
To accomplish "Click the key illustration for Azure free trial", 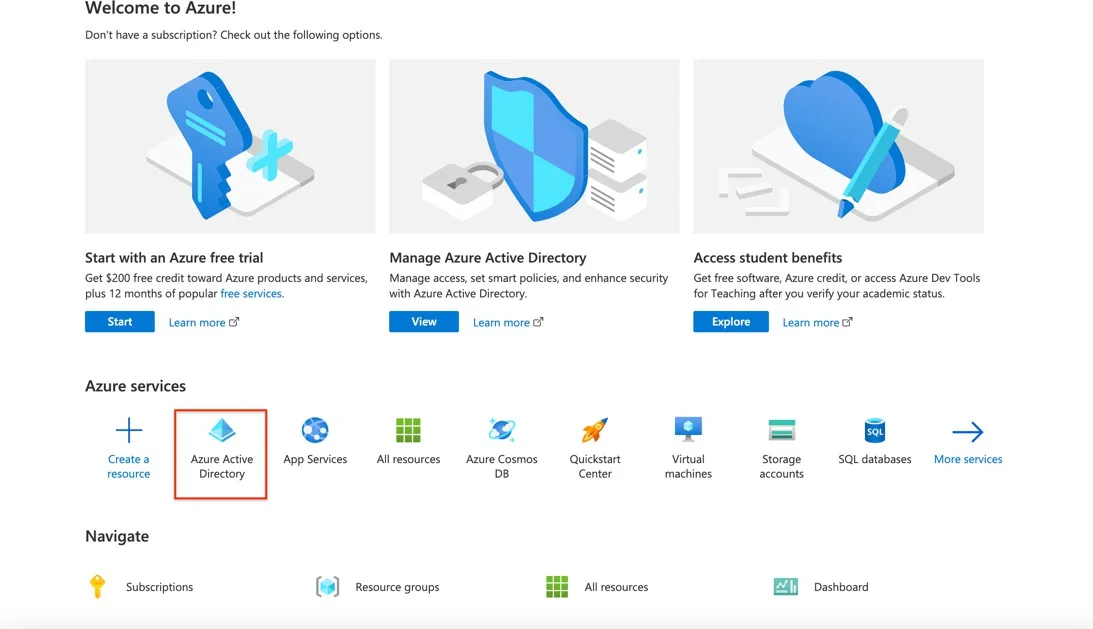I will click(230, 146).
